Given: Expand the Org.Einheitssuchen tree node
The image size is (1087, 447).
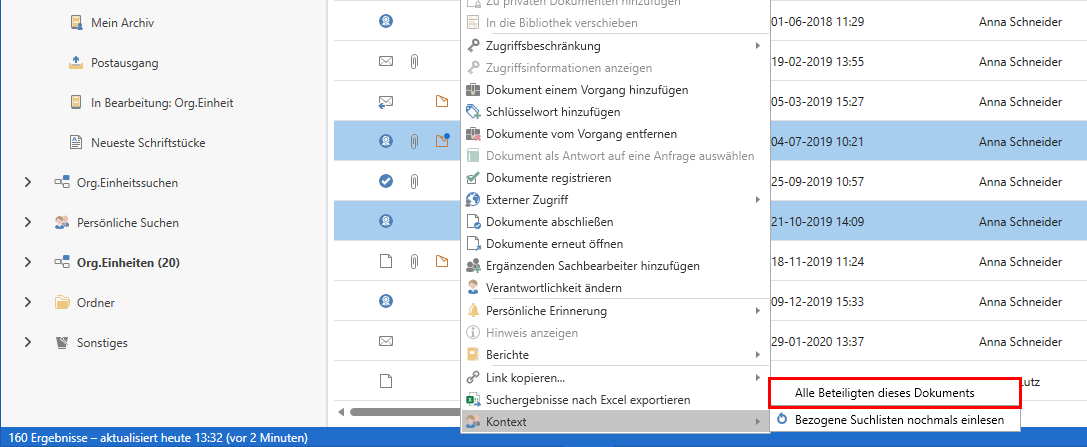Looking at the screenshot, I should point(27,183).
